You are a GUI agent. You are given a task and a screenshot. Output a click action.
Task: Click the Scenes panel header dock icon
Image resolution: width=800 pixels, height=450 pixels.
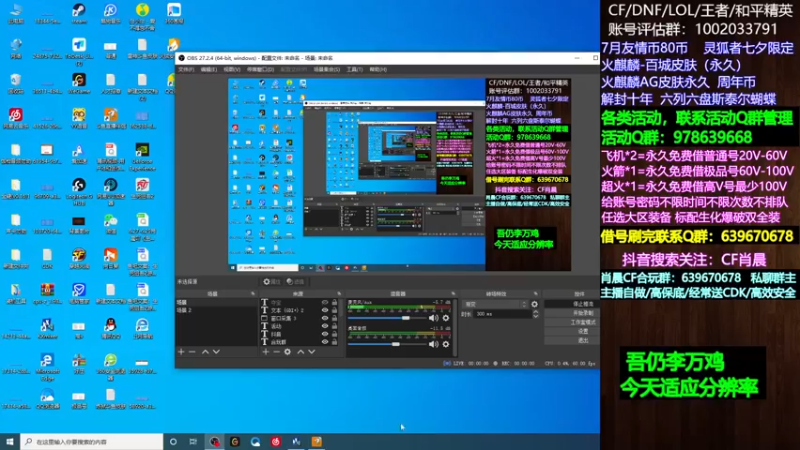253,294
